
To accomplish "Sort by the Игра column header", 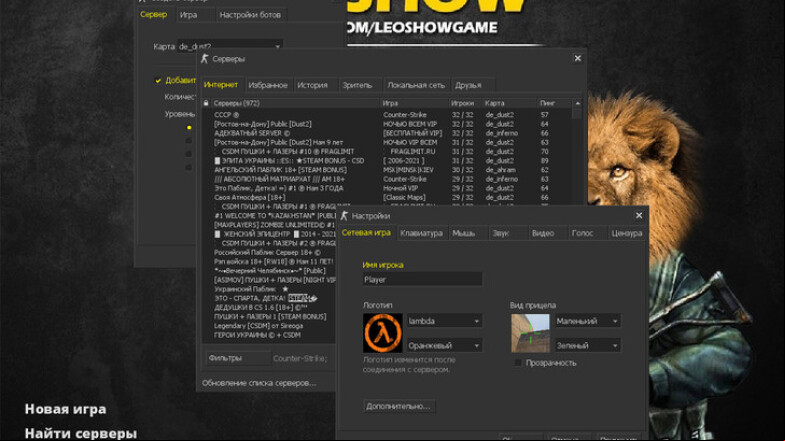I will coord(415,103).
